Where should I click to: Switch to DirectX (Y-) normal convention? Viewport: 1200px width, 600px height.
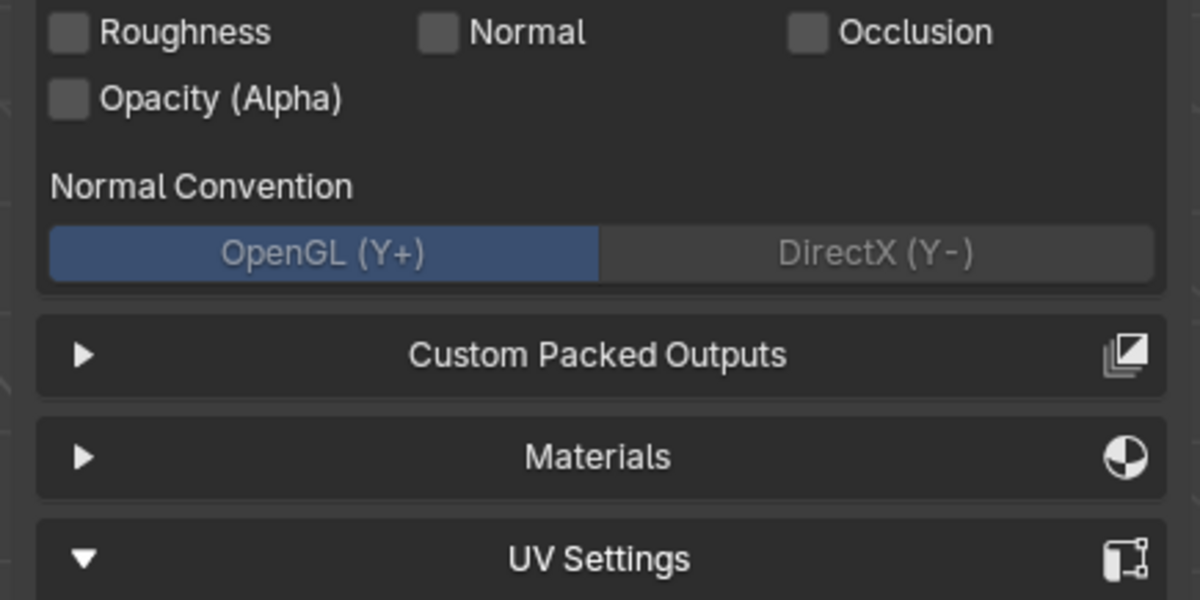[x=876, y=254]
